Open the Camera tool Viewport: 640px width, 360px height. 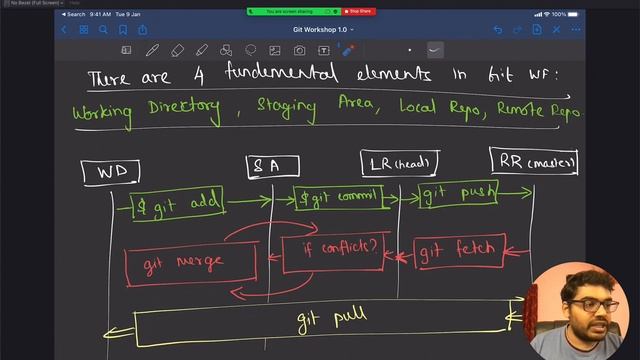tap(300, 50)
